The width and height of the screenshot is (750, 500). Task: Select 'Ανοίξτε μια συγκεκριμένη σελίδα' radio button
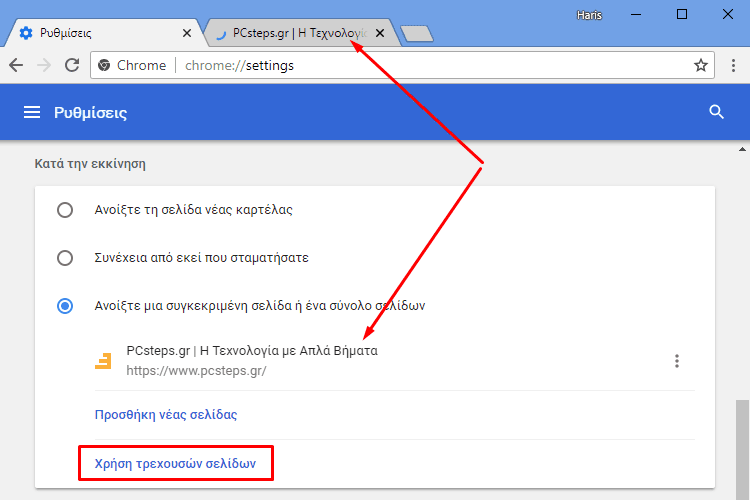[65, 306]
